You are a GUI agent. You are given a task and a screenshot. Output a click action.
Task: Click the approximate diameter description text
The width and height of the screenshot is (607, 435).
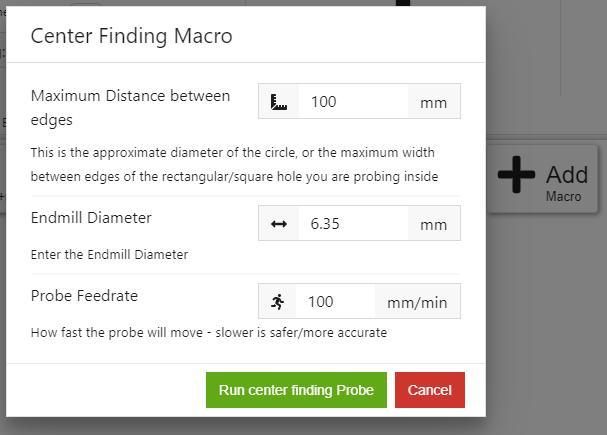[x=235, y=164]
